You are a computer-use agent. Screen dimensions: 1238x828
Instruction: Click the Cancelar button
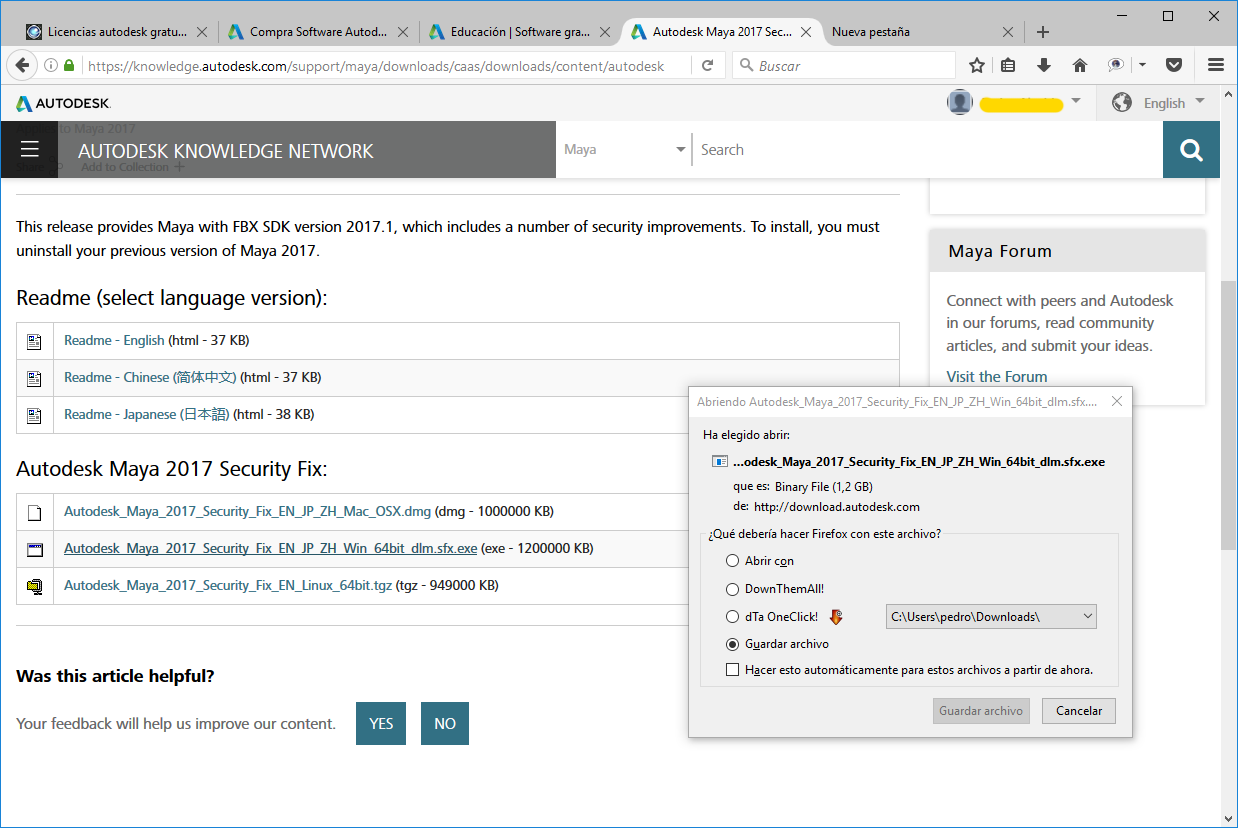(1079, 711)
